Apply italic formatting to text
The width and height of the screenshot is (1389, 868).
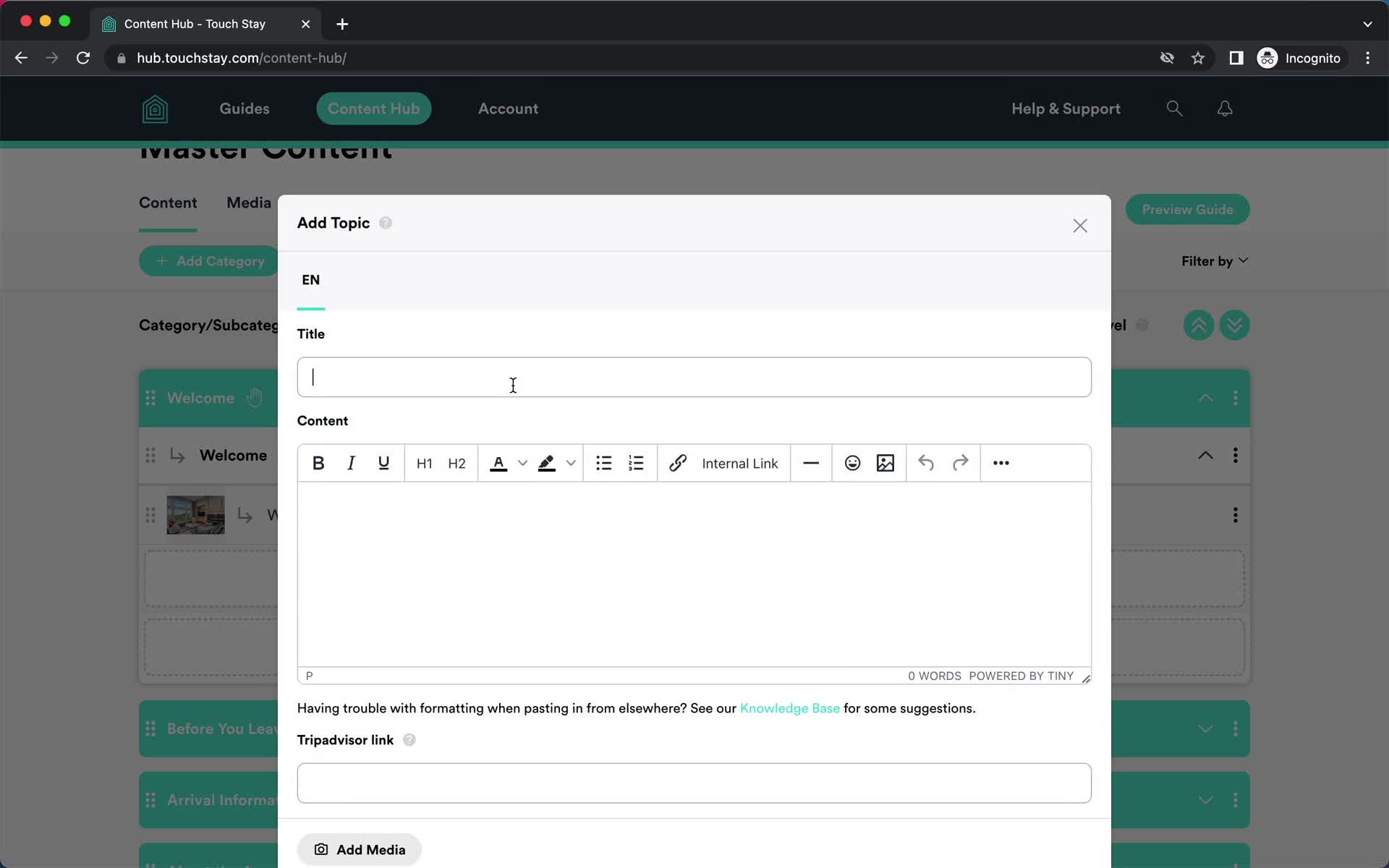[x=350, y=463]
